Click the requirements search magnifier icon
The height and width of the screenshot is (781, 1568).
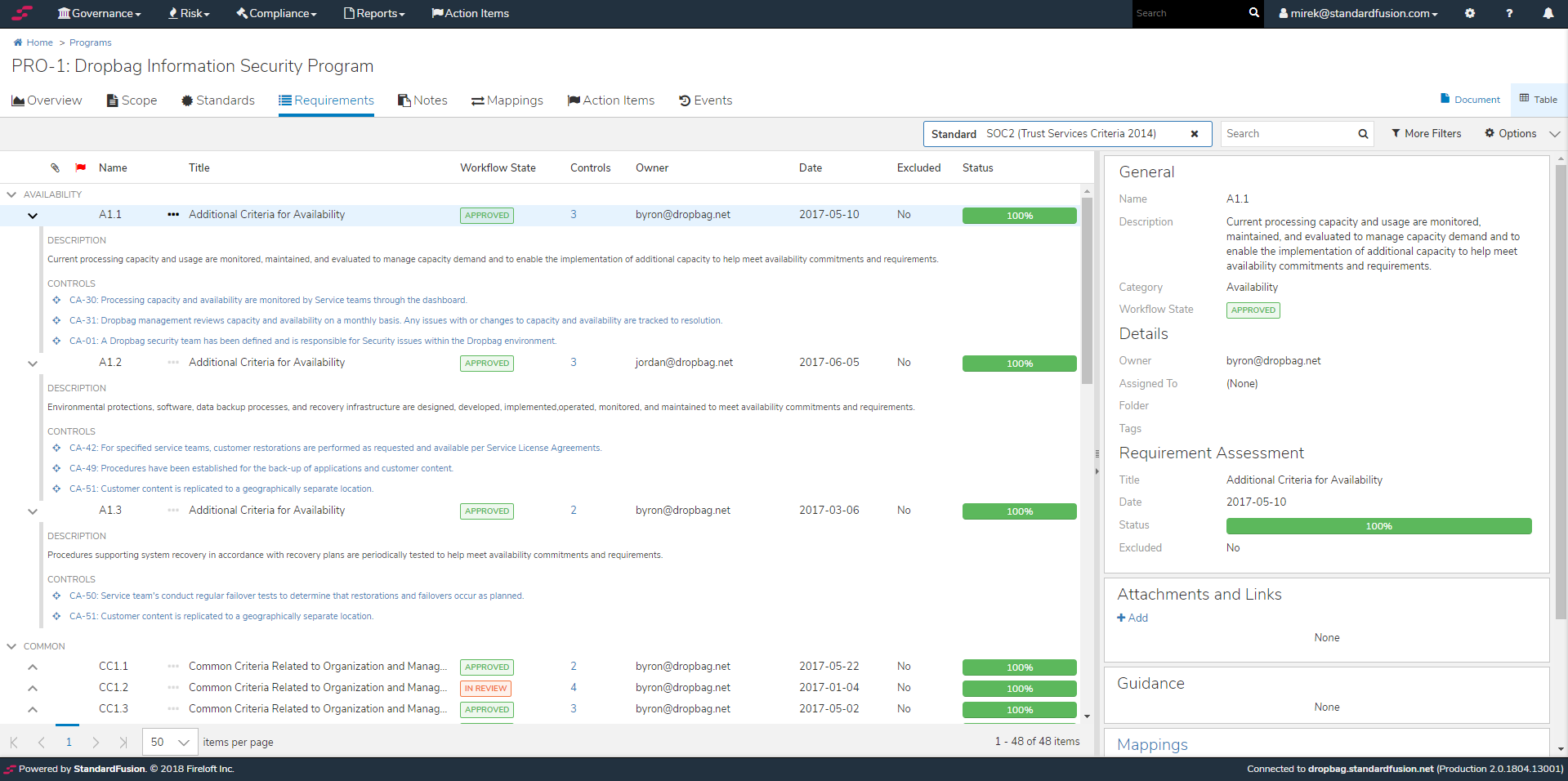[1363, 134]
